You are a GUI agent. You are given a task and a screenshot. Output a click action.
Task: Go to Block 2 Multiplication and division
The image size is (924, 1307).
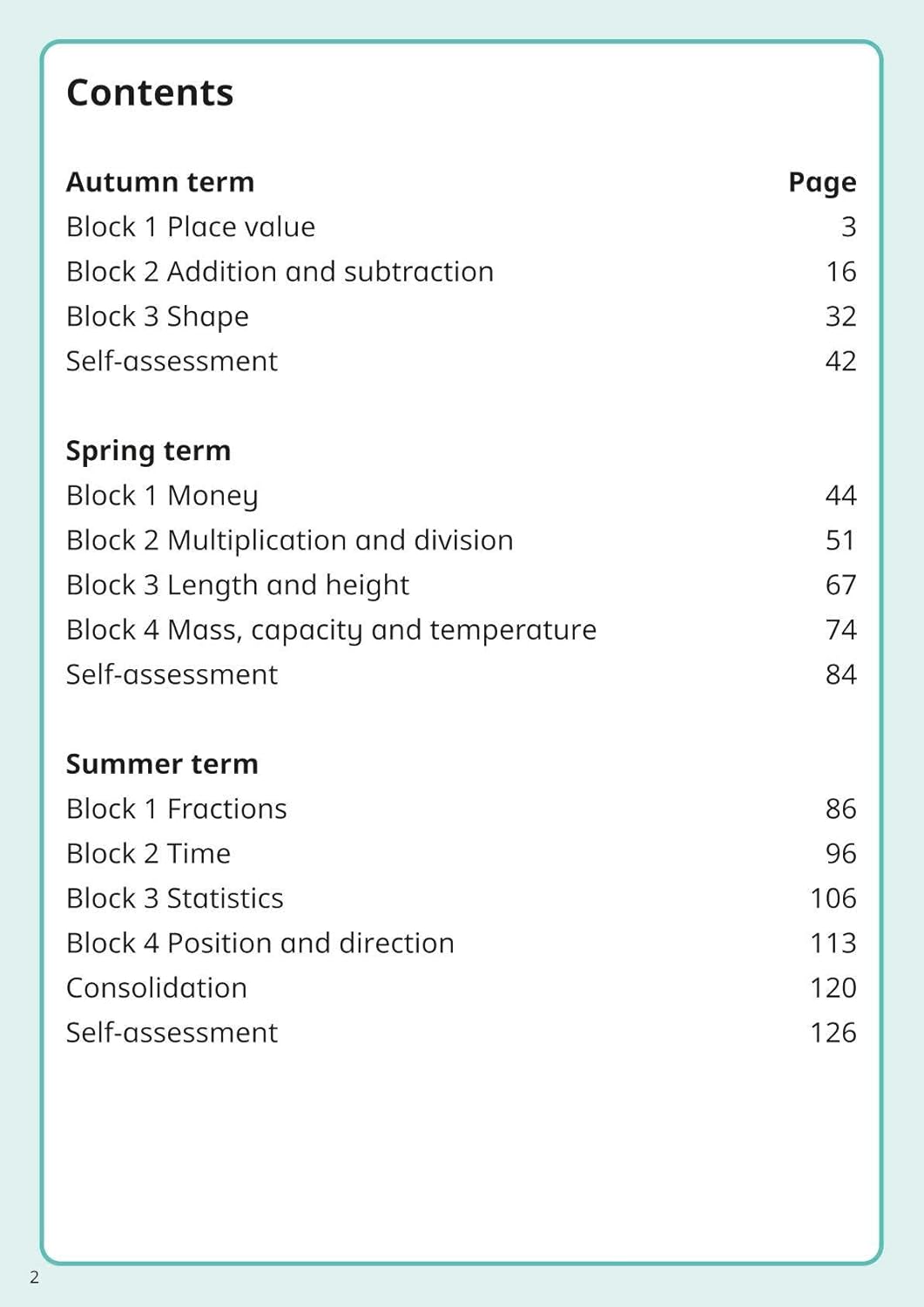[x=289, y=540]
